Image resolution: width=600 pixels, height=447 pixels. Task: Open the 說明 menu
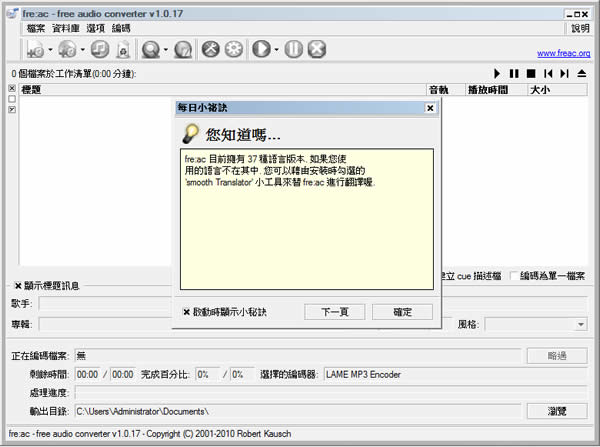pos(580,28)
